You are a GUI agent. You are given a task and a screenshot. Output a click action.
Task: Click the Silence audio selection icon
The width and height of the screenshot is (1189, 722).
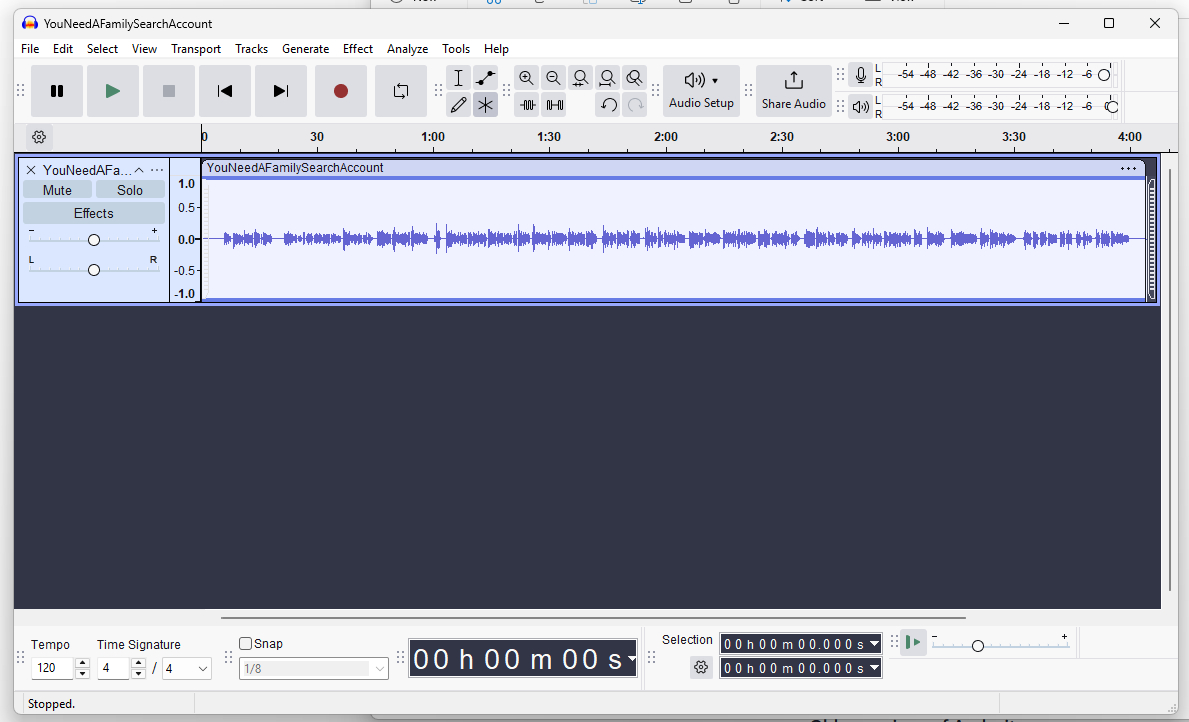tap(554, 104)
